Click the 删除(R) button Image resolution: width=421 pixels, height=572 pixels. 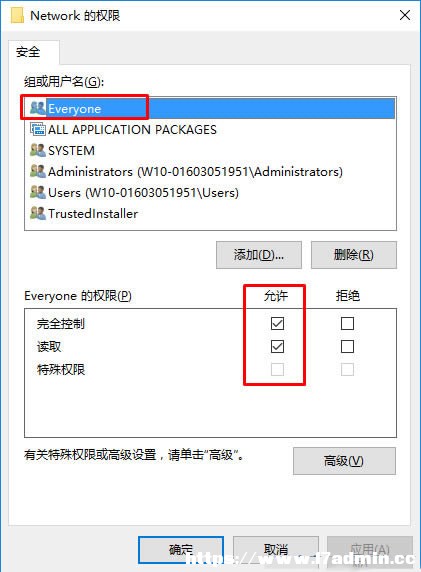[354, 255]
